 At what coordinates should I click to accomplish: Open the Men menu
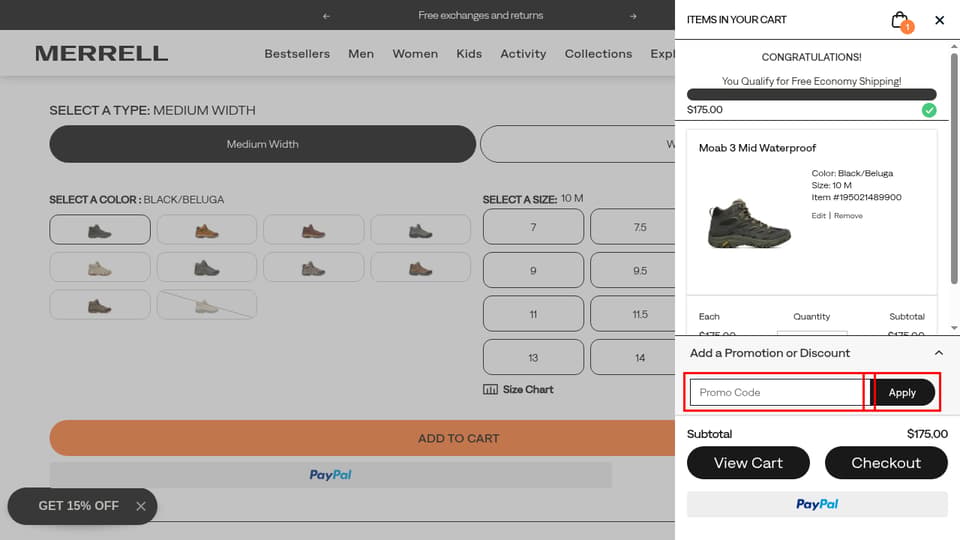click(361, 54)
